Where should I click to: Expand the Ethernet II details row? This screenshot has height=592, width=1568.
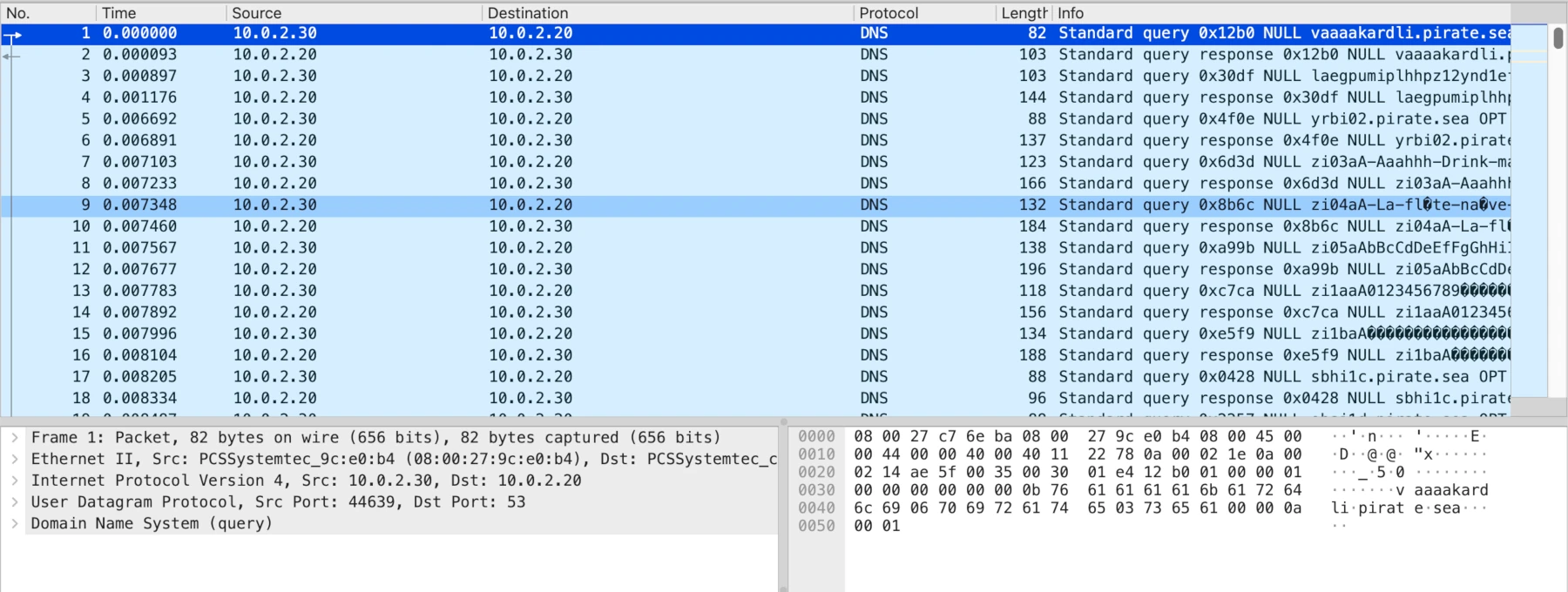15,459
